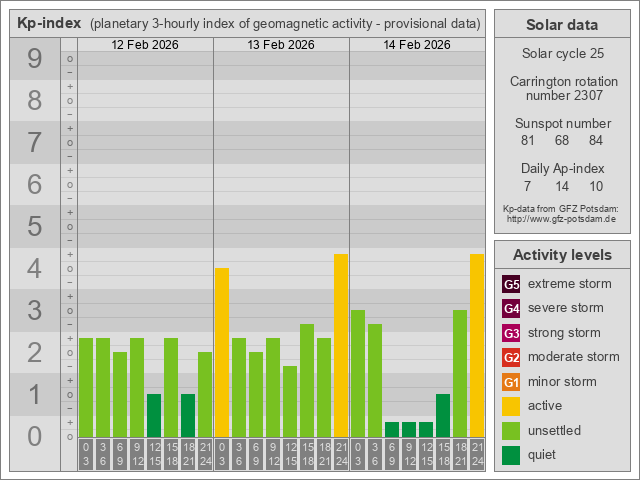The height and width of the screenshot is (480, 640).
Task: Click the Kp value 9 axis label
Action: click(x=34, y=59)
